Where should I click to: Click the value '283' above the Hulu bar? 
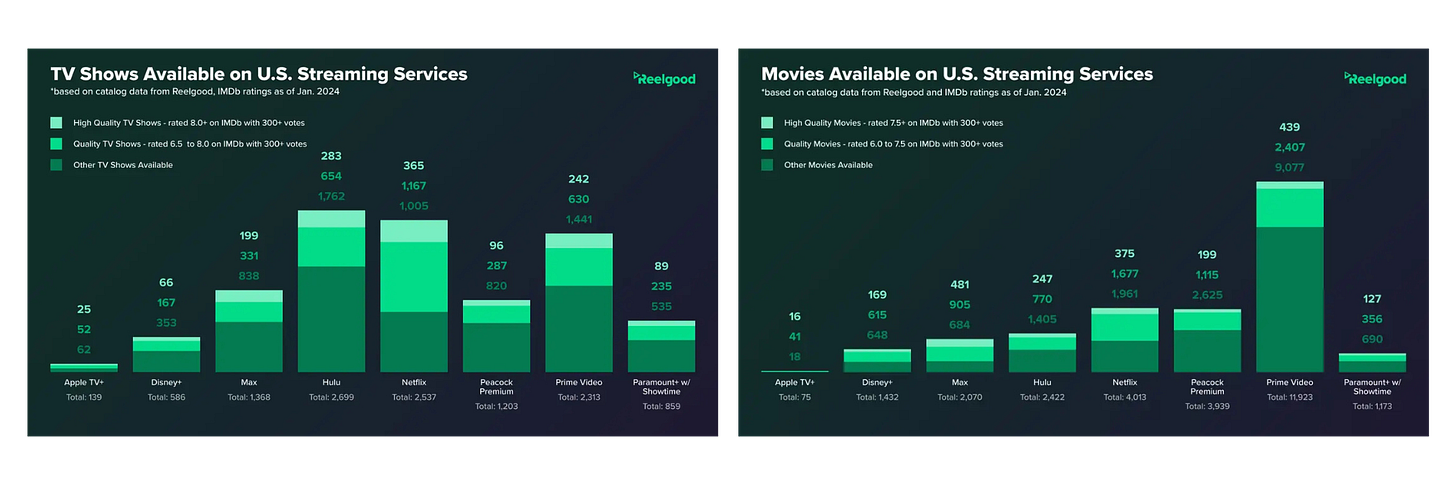331,156
